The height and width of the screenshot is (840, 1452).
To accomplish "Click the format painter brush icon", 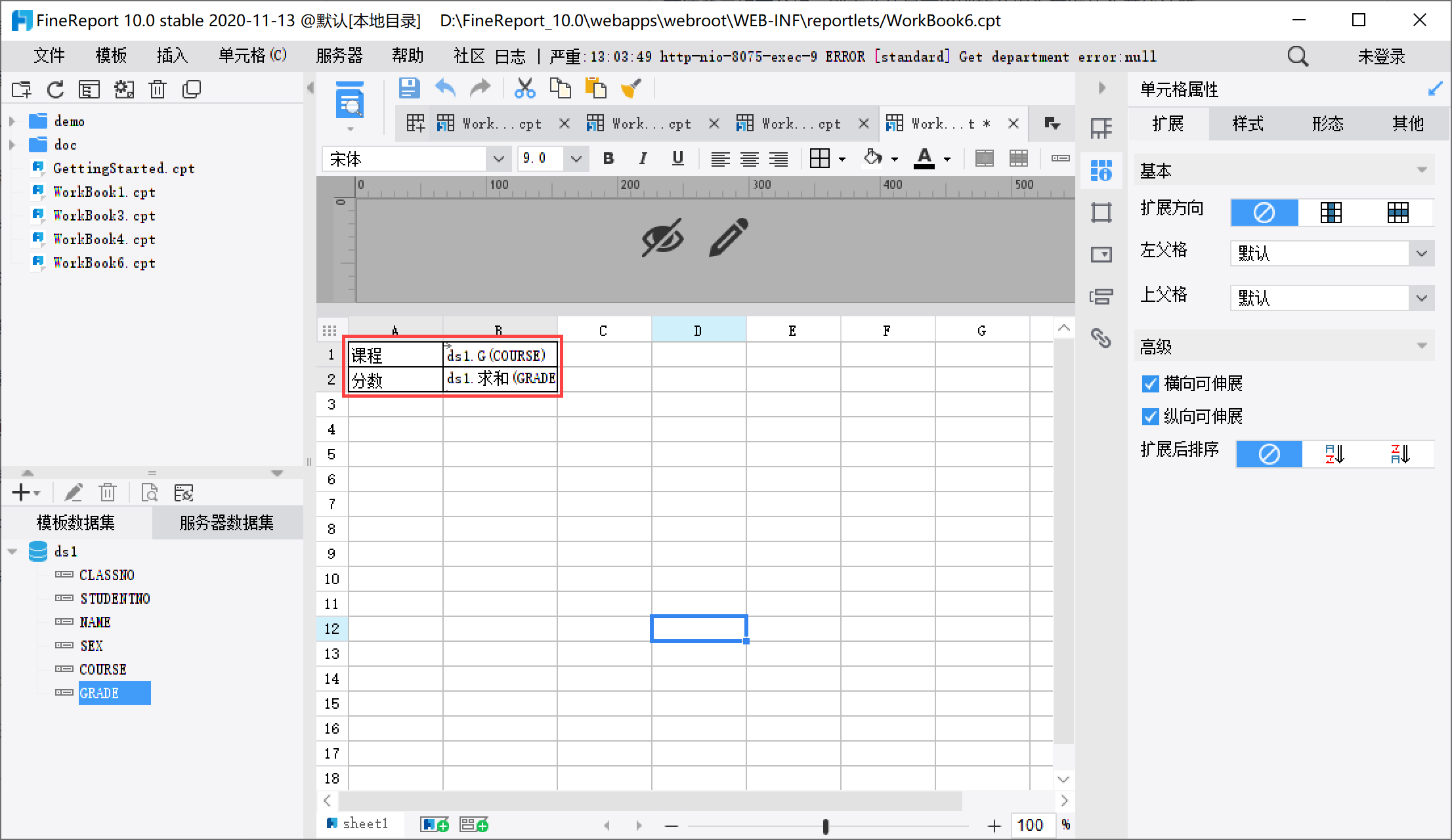I will coord(631,88).
